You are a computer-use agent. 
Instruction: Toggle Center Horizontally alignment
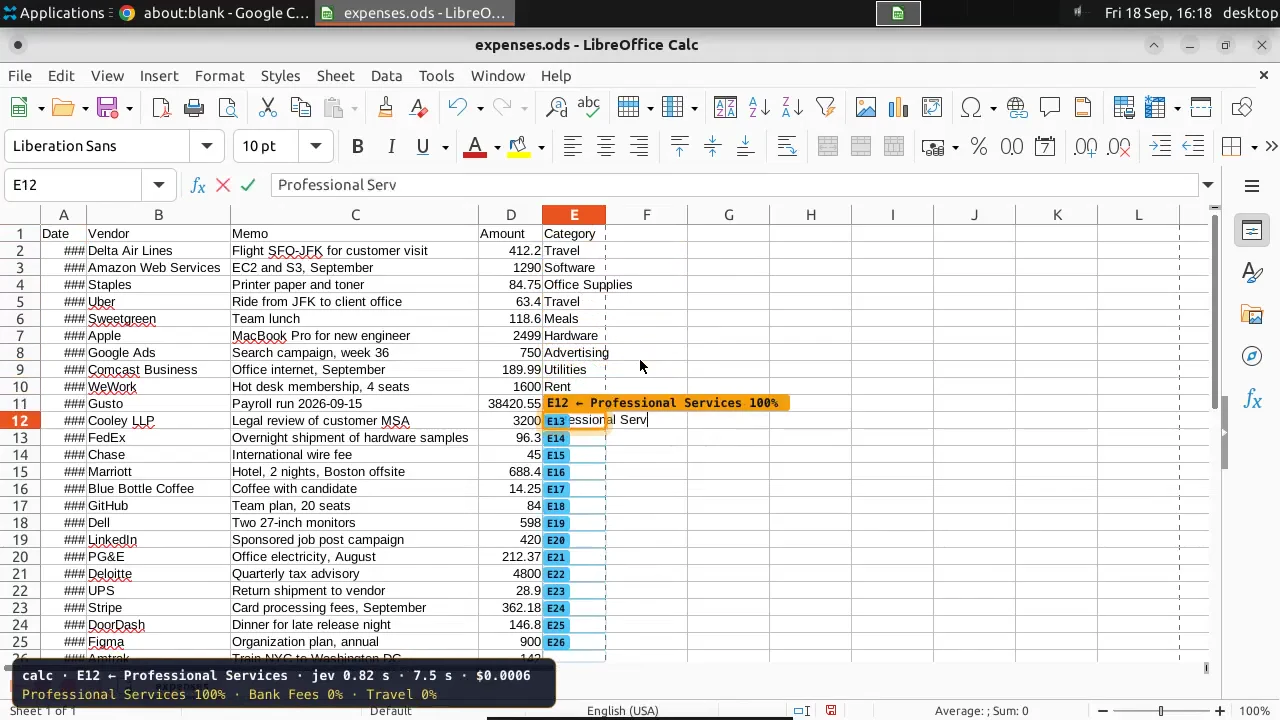(606, 147)
